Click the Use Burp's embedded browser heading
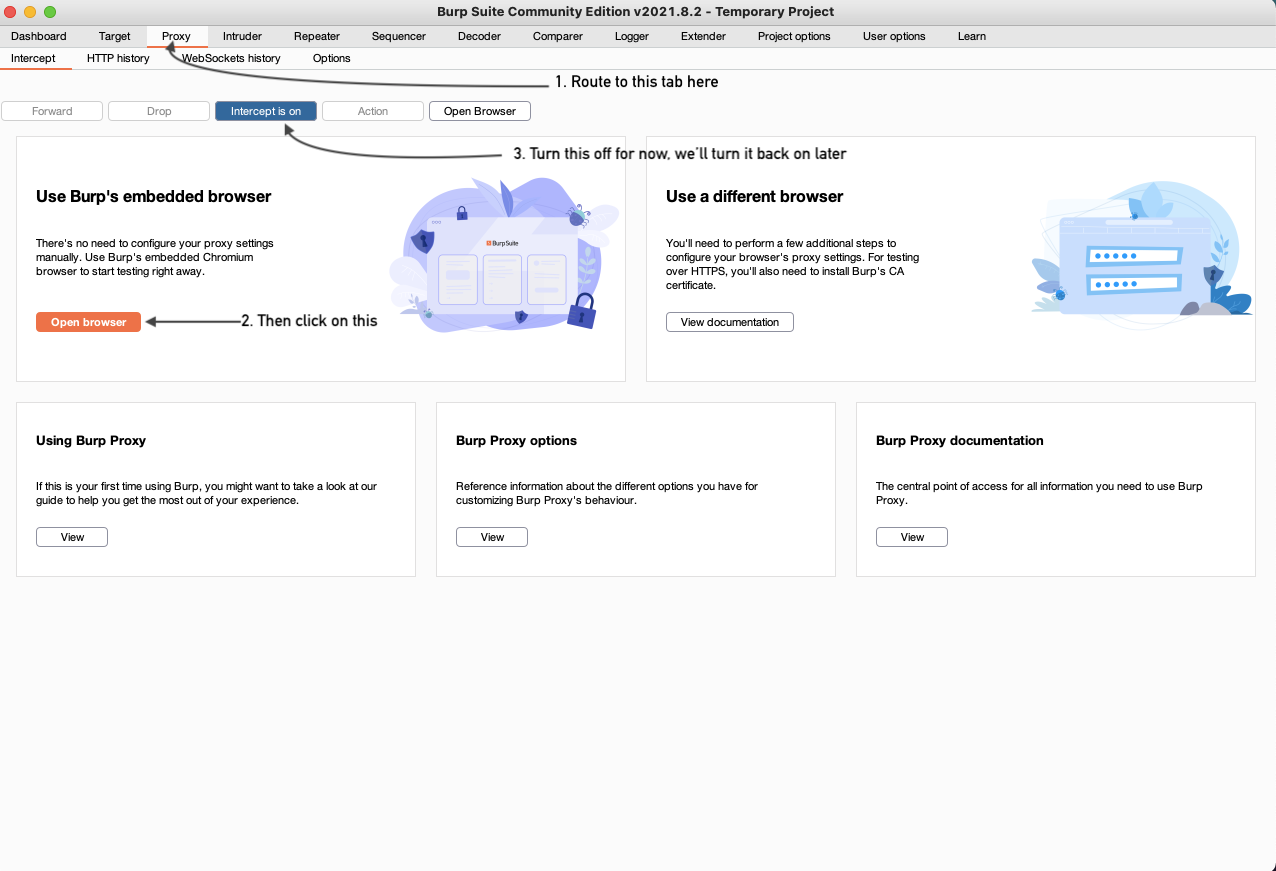Image resolution: width=1276 pixels, height=871 pixels. click(154, 196)
